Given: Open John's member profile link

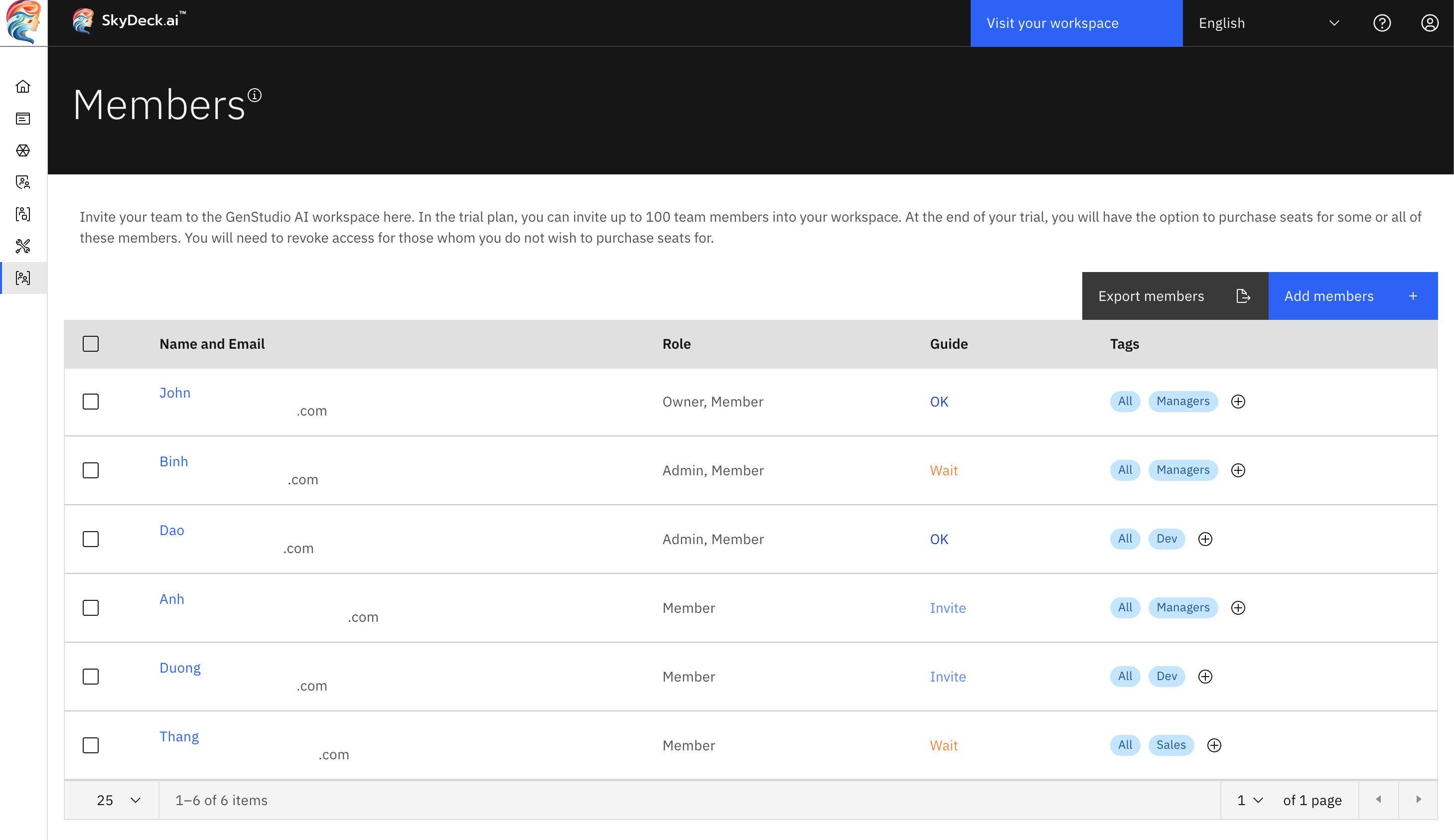Looking at the screenshot, I should (175, 393).
